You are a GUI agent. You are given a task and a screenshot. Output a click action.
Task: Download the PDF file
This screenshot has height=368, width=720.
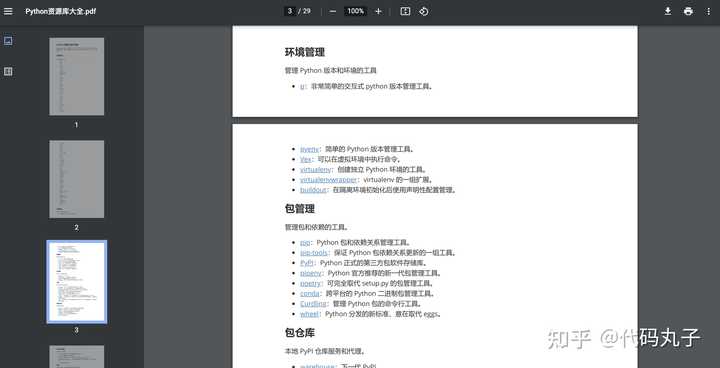click(x=668, y=11)
